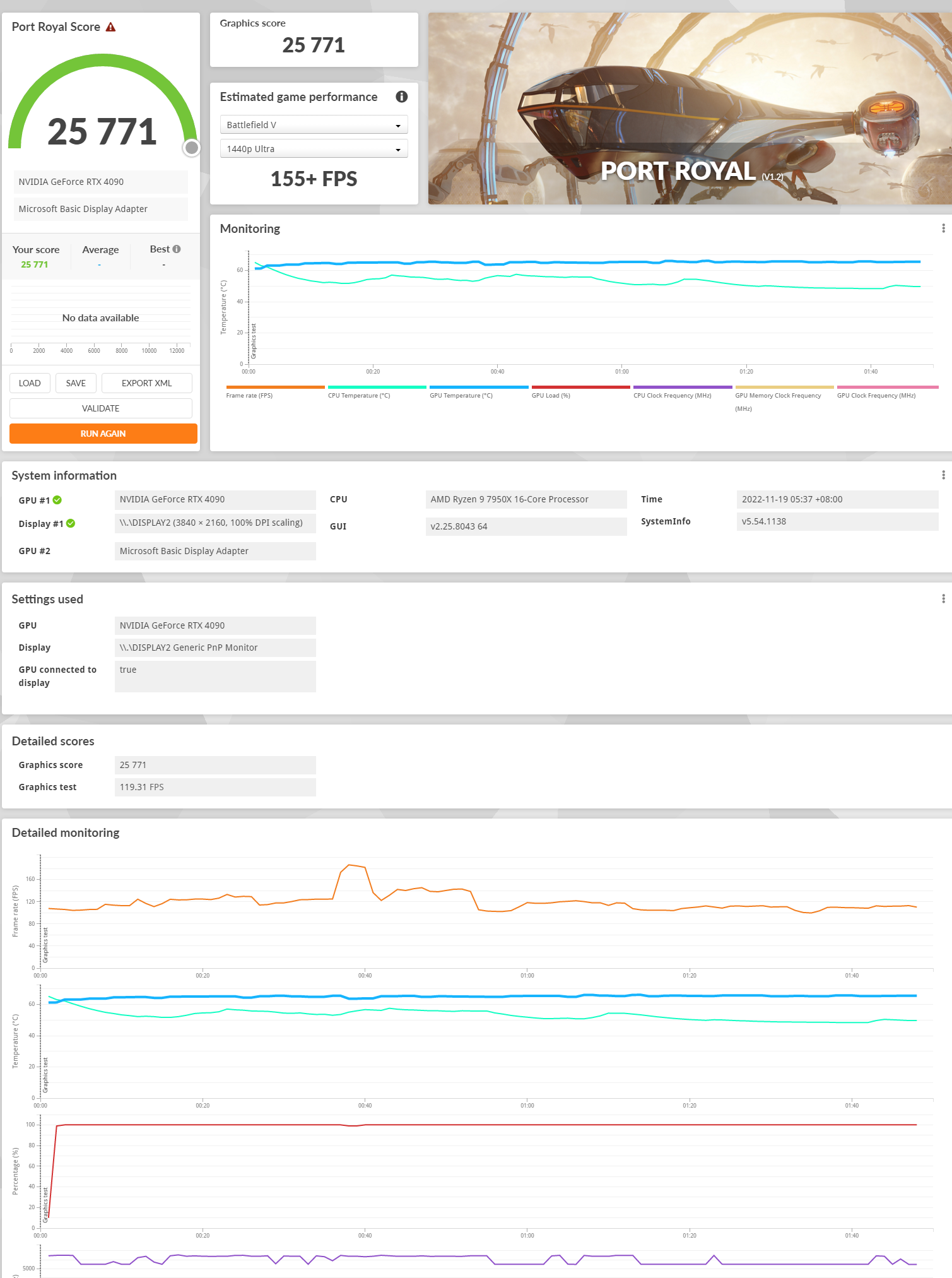Click the red warning triangle beside Port Royal Score
The height and width of the screenshot is (1278, 952).
(111, 27)
